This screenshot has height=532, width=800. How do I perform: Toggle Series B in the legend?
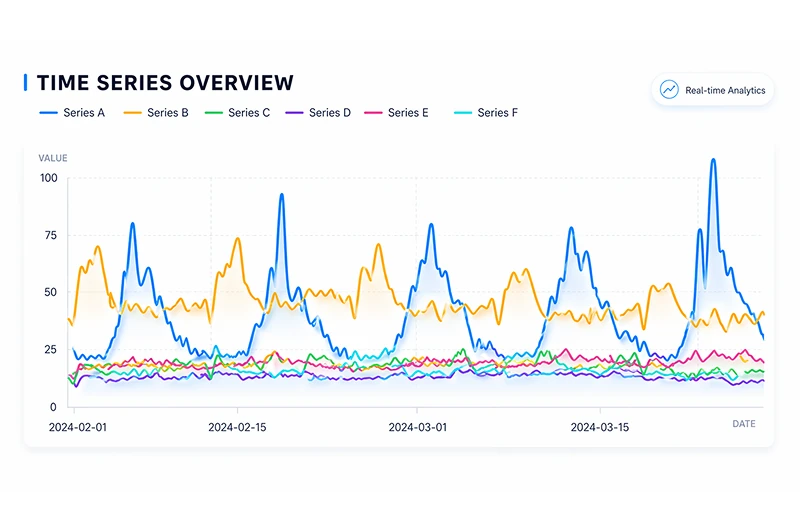pos(156,113)
